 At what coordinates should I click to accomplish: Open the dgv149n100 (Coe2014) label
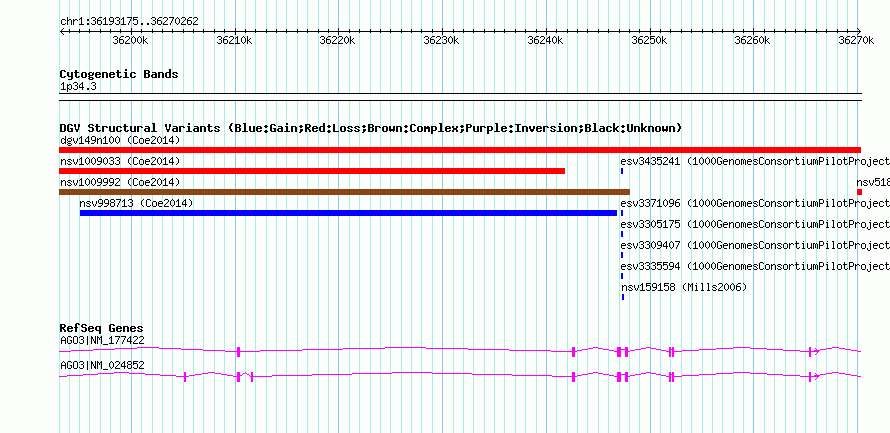(120, 140)
